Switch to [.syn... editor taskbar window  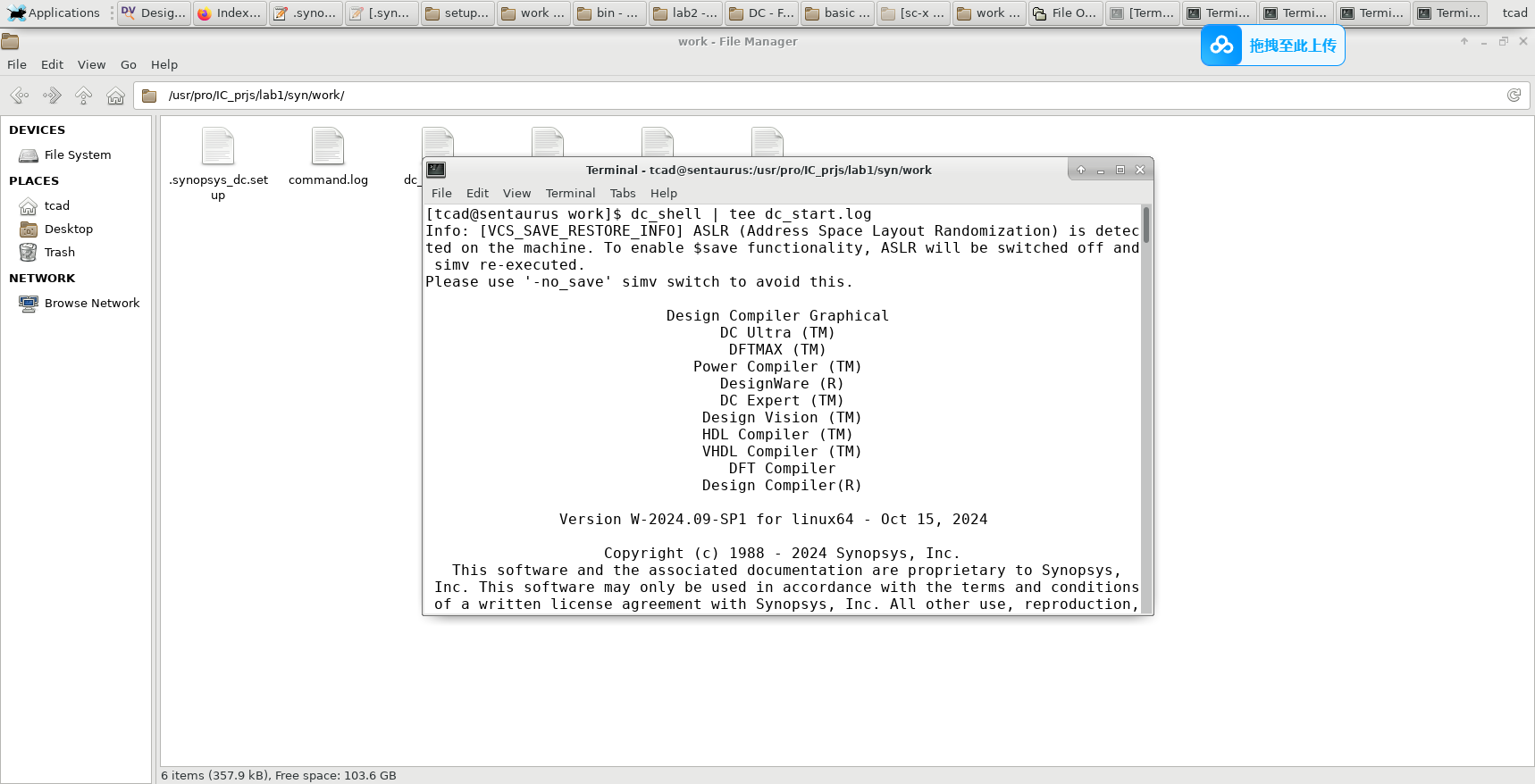(x=382, y=13)
